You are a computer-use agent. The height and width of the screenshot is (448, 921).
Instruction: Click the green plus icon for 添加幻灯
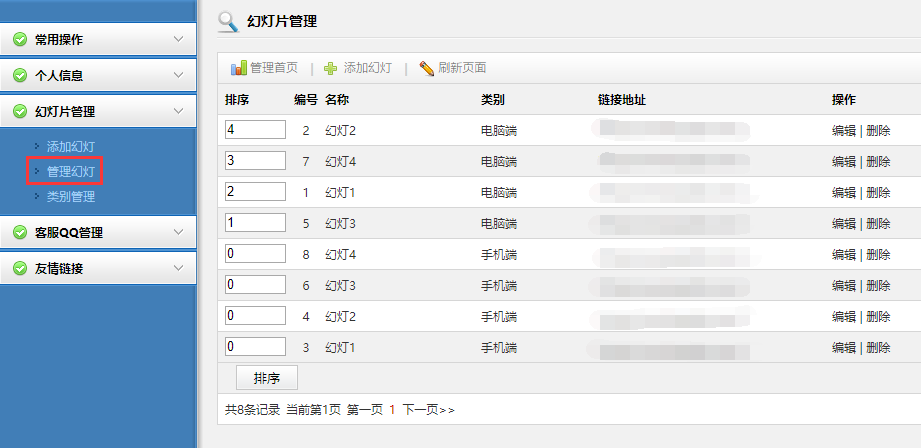pos(331,68)
